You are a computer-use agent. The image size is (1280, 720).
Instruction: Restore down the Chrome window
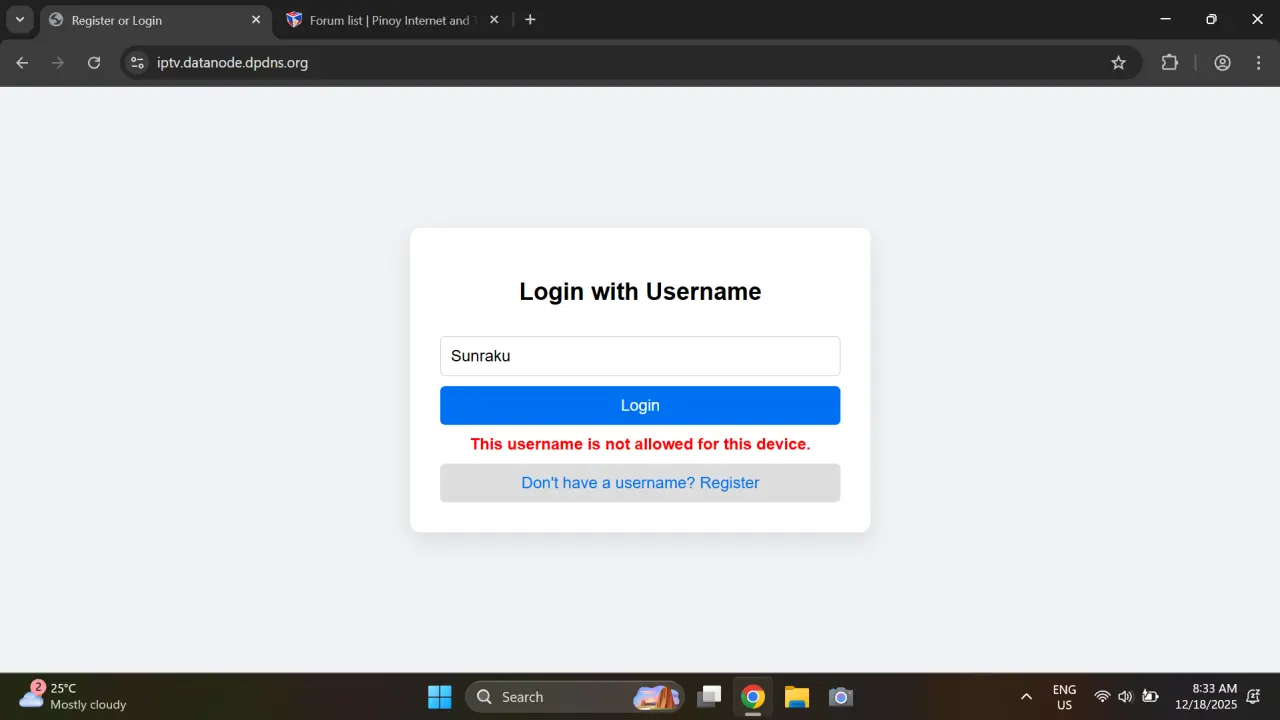point(1211,20)
